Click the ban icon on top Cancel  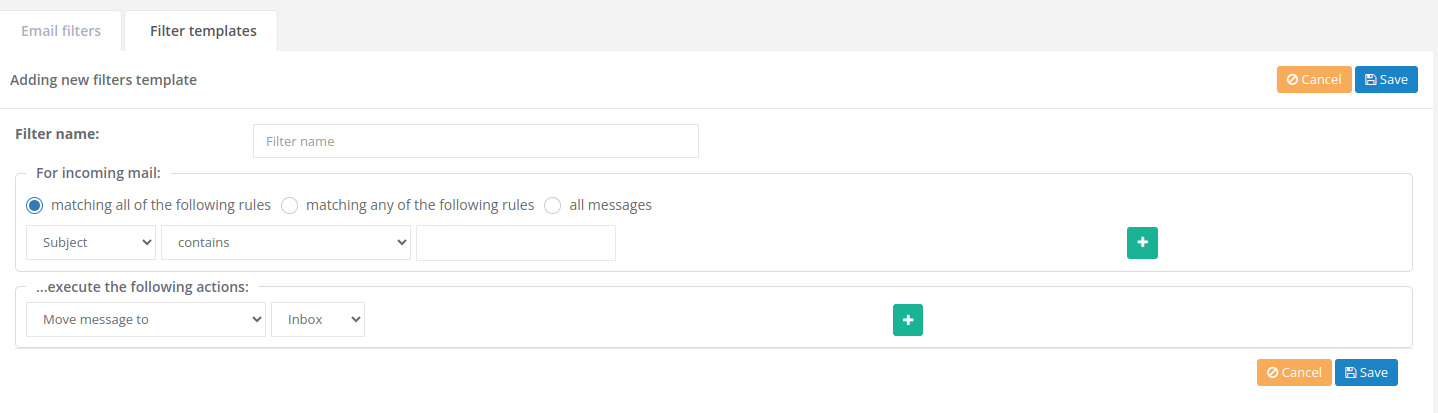click(1292, 80)
